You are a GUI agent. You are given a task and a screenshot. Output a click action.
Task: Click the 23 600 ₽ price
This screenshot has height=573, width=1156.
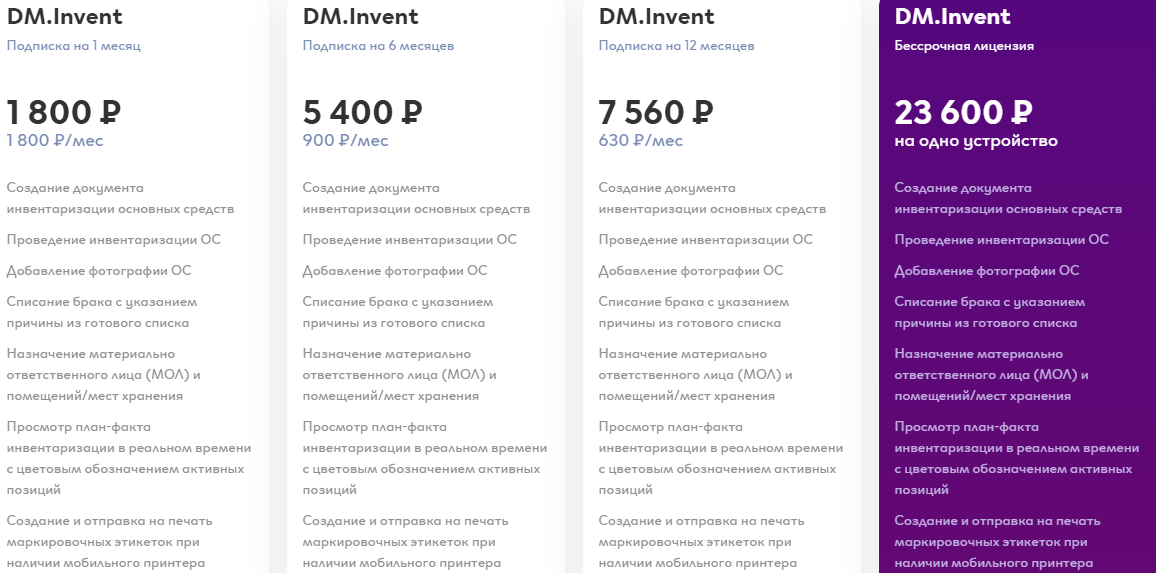[964, 112]
